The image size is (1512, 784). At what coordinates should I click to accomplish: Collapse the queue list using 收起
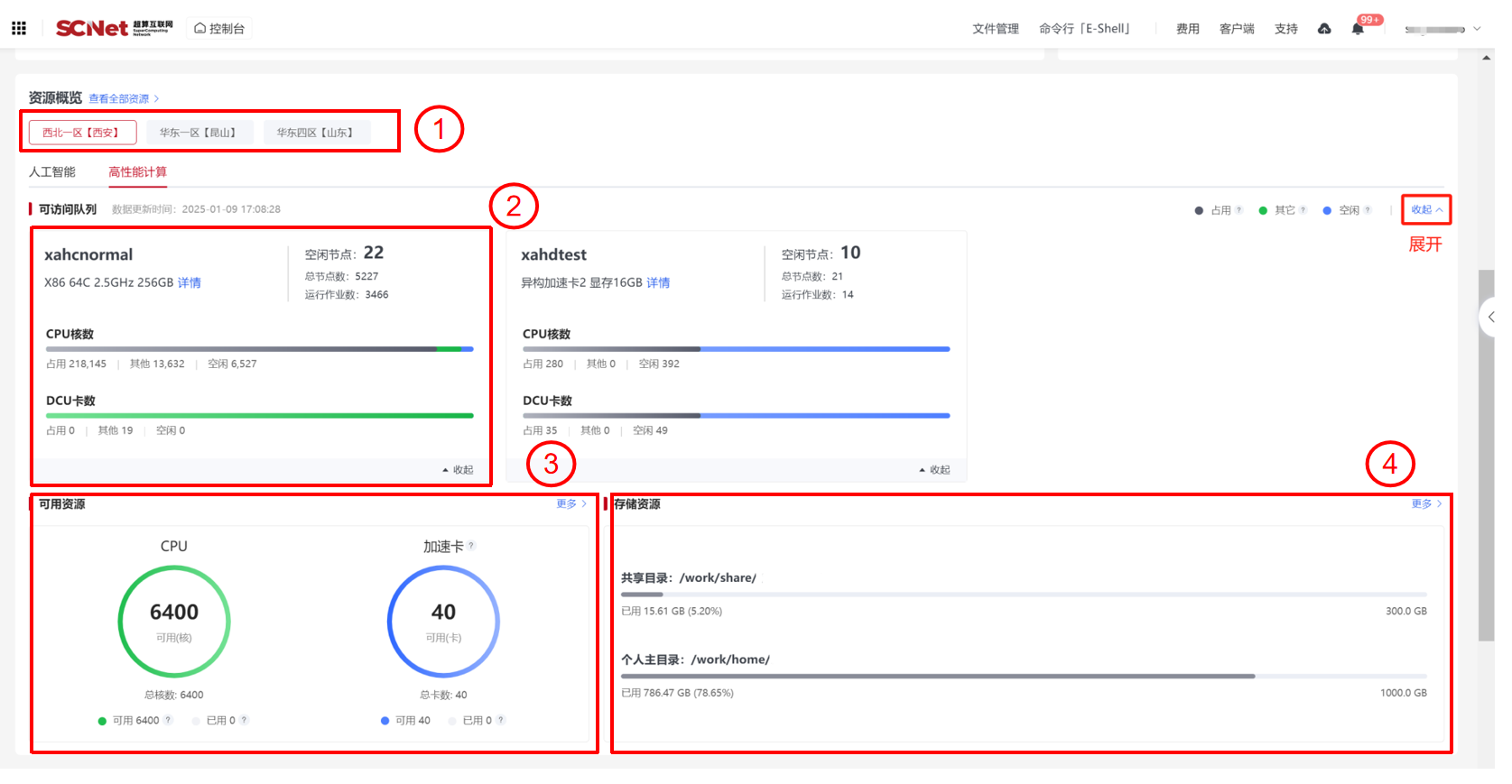pyautogui.click(x=1425, y=209)
